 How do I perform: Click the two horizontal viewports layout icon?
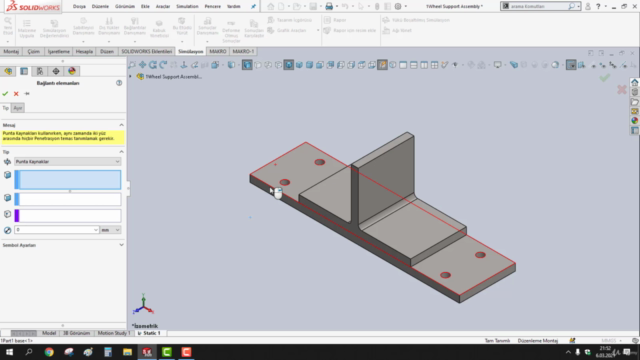pyautogui.click(x=413, y=65)
